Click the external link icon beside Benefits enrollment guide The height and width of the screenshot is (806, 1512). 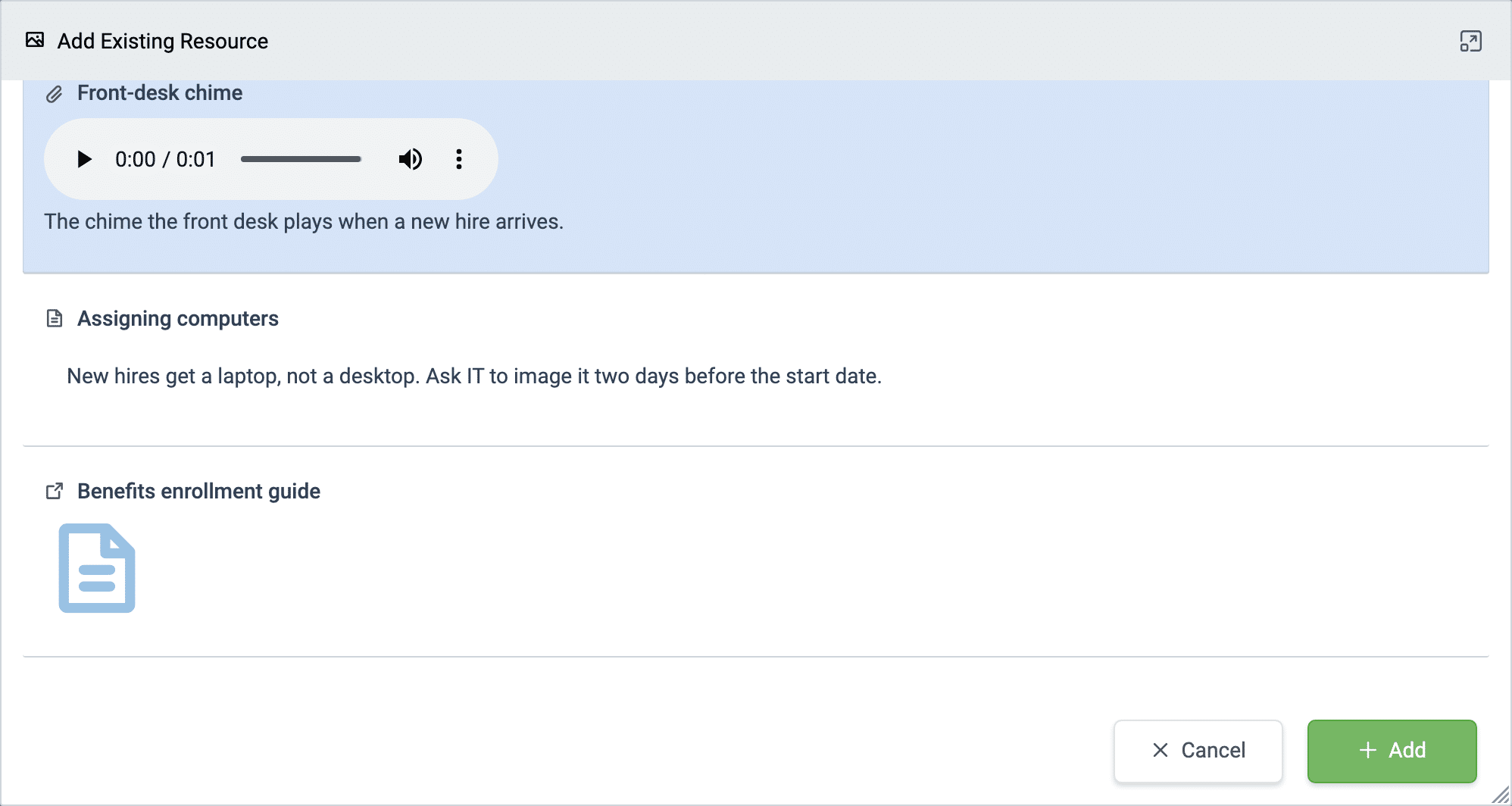click(x=55, y=492)
